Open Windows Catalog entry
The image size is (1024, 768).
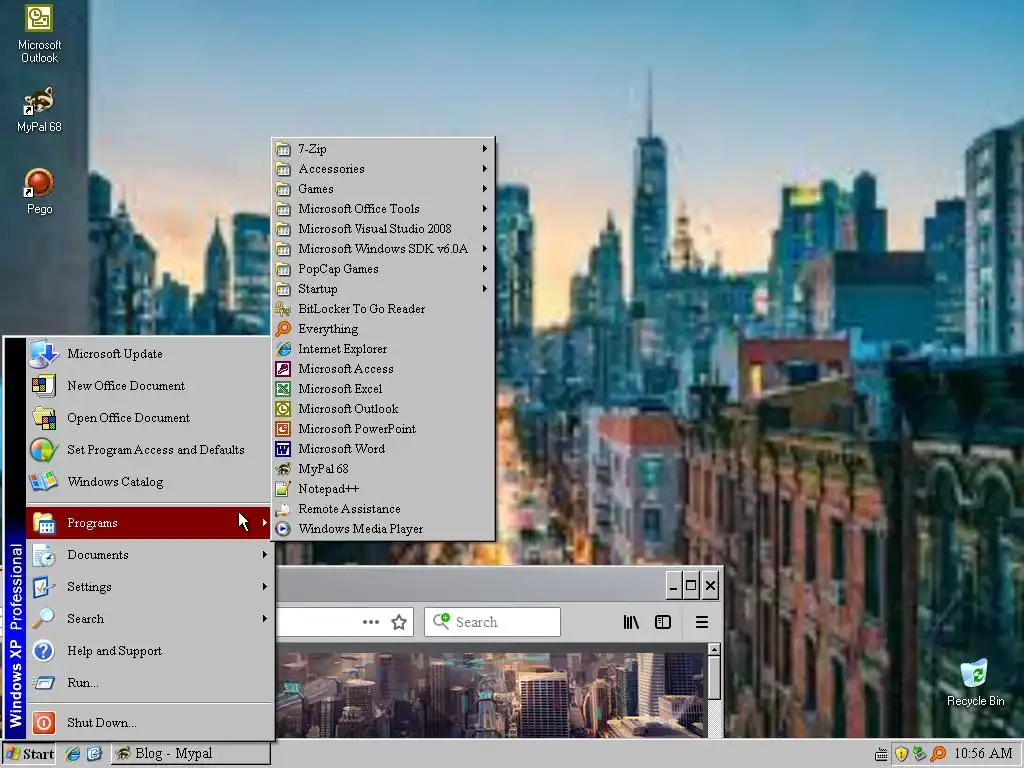point(148,482)
